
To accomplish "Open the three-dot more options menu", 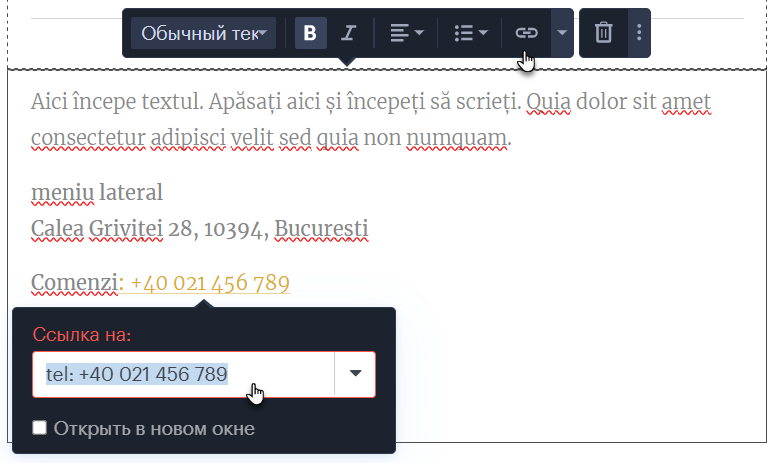I will [x=639, y=33].
